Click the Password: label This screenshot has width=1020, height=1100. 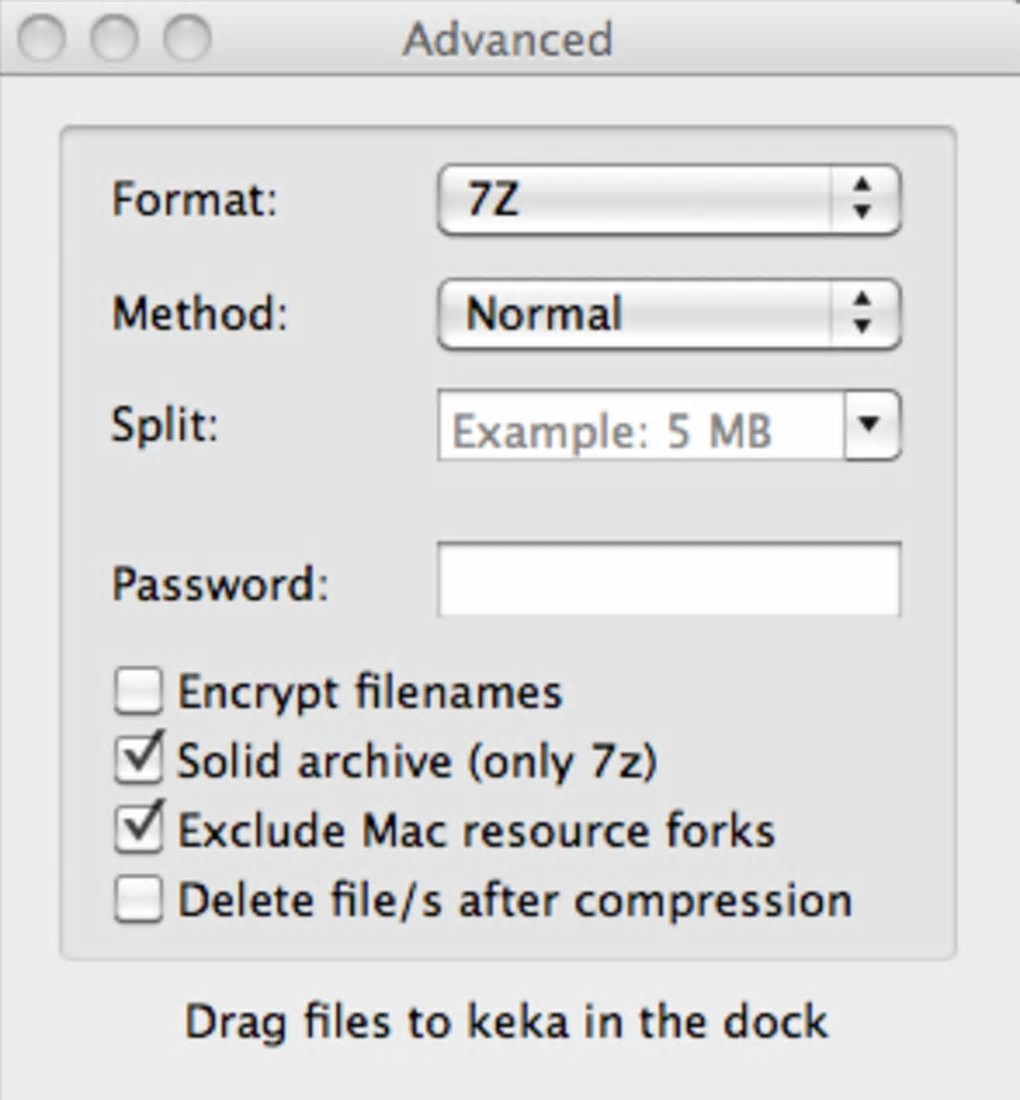tap(219, 583)
